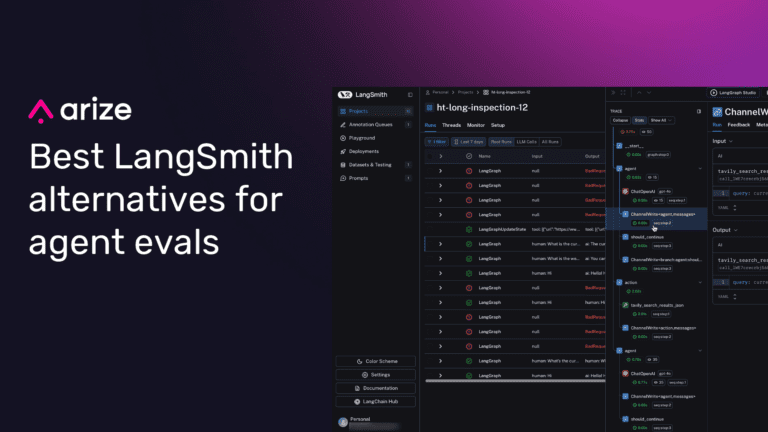Image resolution: width=768 pixels, height=432 pixels.
Task: Select the LLM Calls filter segment
Action: pos(527,142)
